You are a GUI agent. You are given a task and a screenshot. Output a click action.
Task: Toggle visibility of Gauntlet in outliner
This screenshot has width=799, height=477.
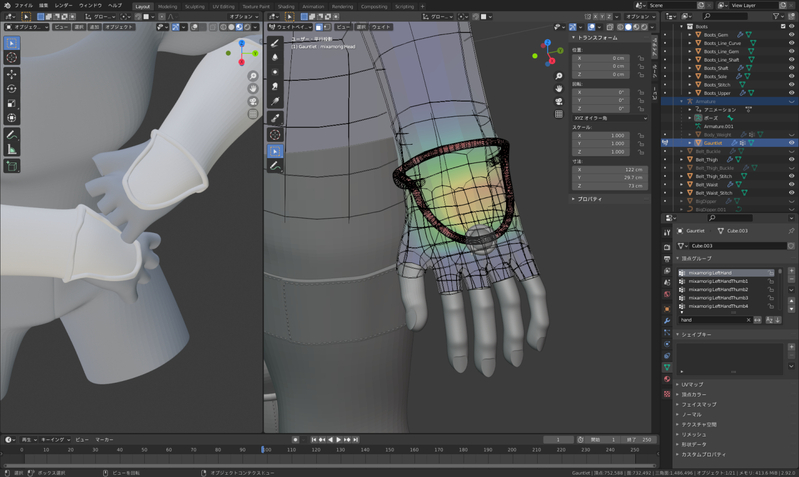tap(791, 143)
